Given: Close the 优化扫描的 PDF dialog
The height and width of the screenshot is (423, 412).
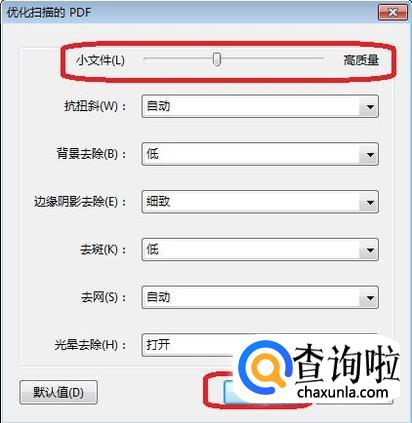Looking at the screenshot, I should point(393,13).
